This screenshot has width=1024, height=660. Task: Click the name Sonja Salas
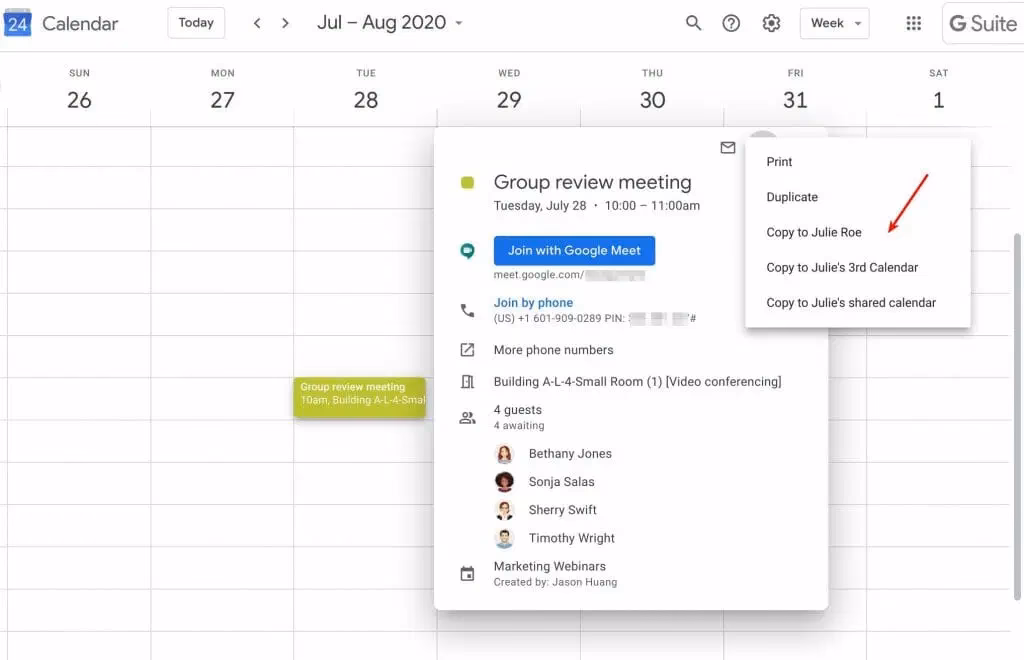pyautogui.click(x=562, y=482)
